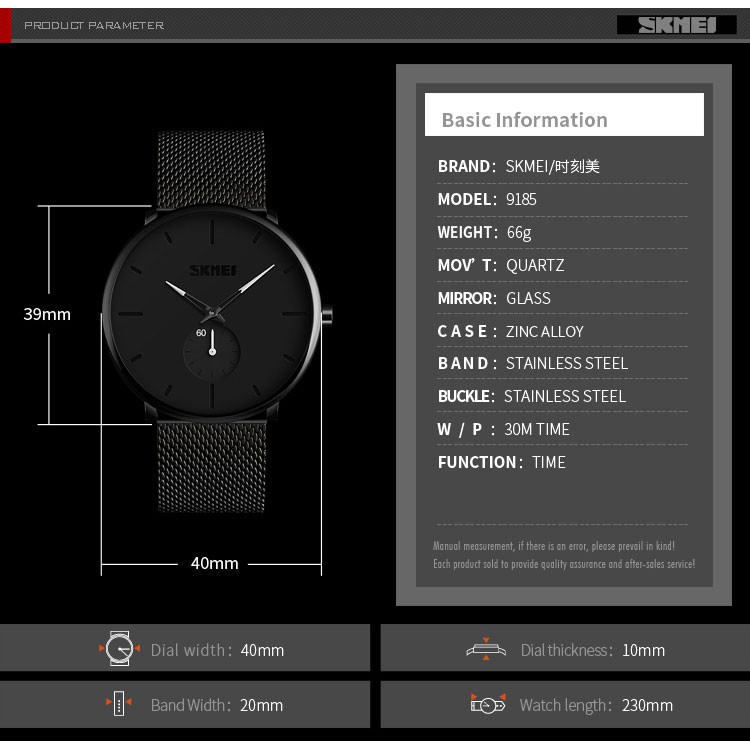Click the Watch length 230mm value
Screen dimensions: 750x750
pos(645,705)
